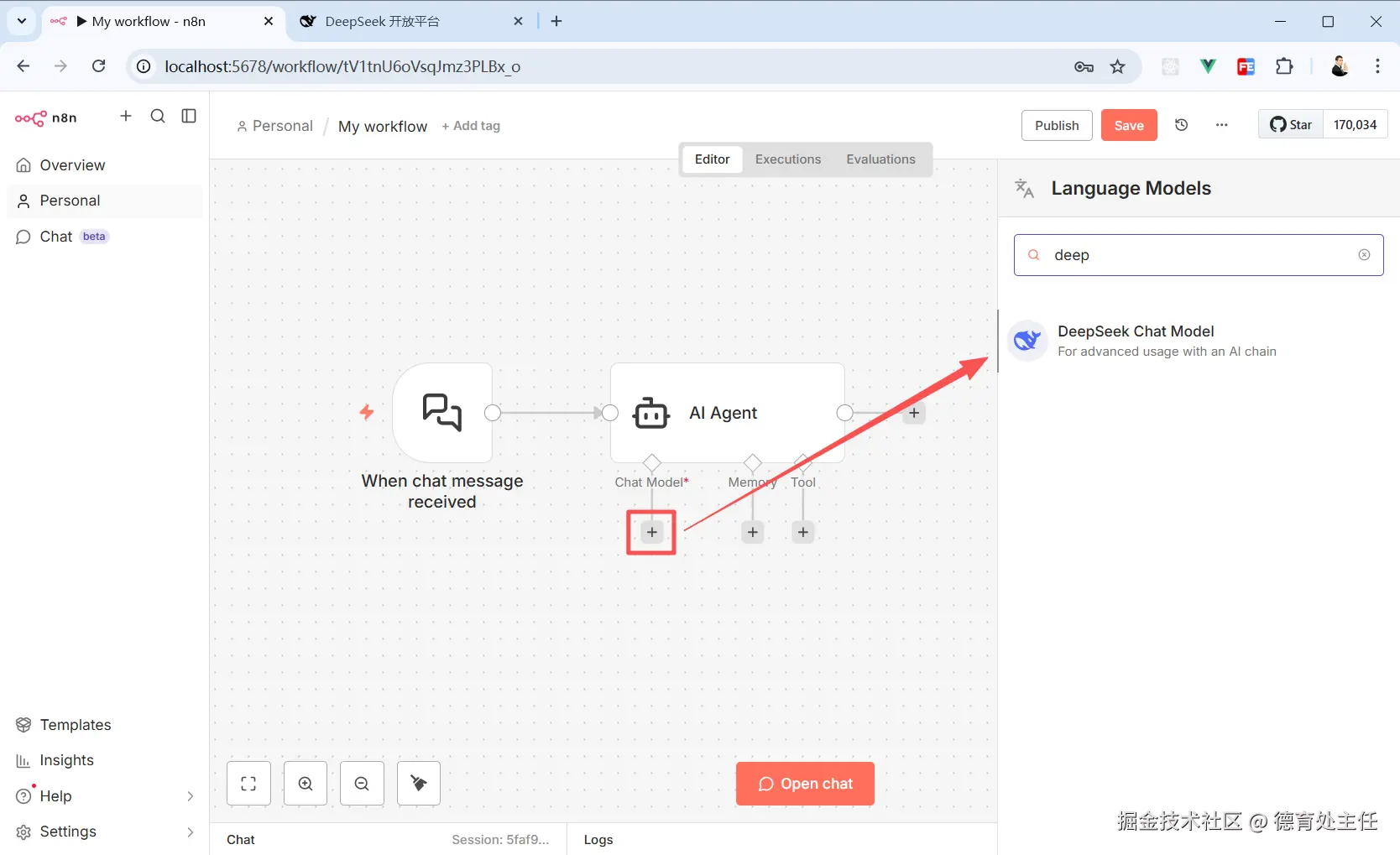1400x855 pixels.
Task: Open Insights in the sidebar
Action: (x=105, y=760)
